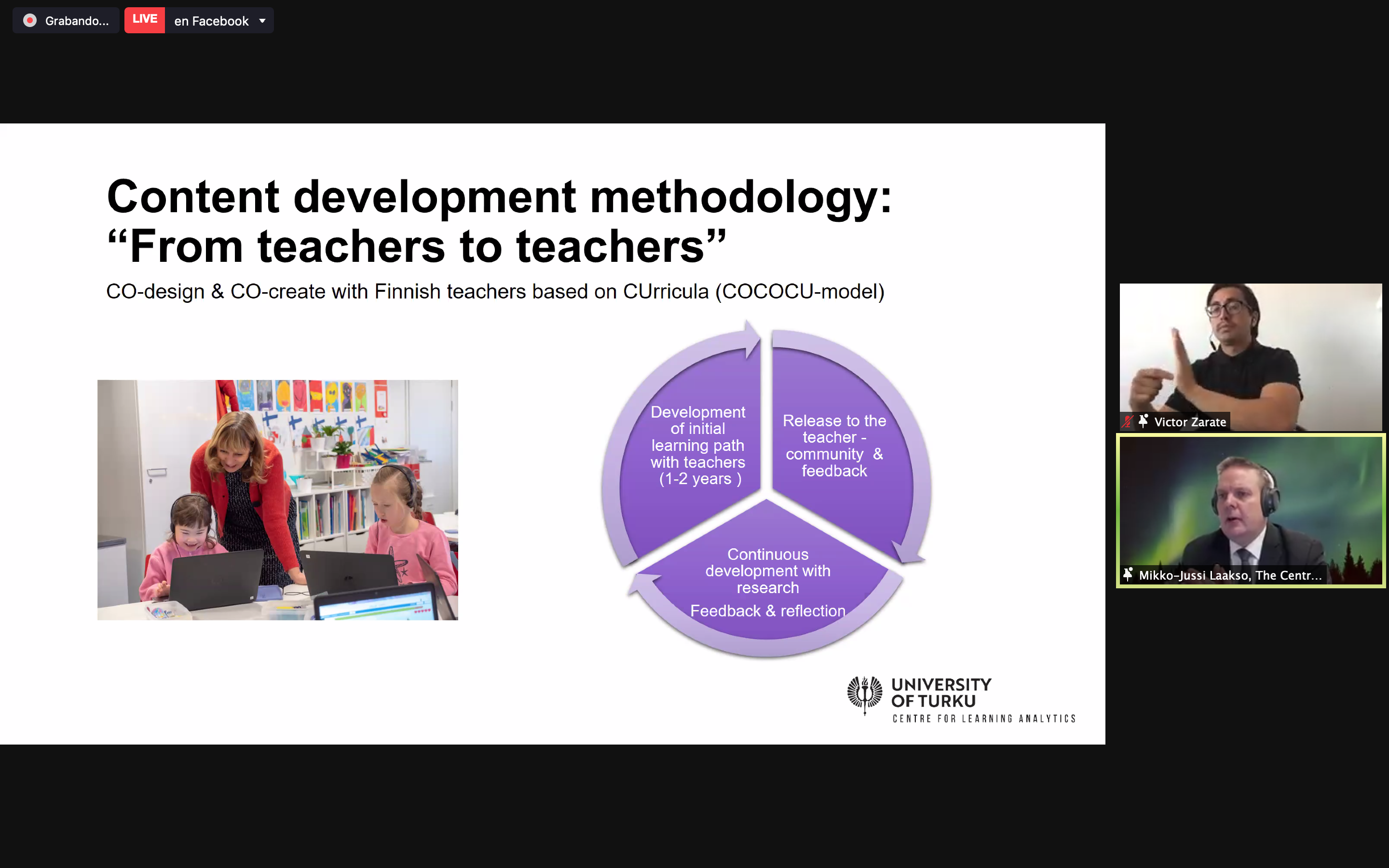This screenshot has width=1389, height=868.
Task: Click the red LIVE badge
Action: tap(145, 19)
